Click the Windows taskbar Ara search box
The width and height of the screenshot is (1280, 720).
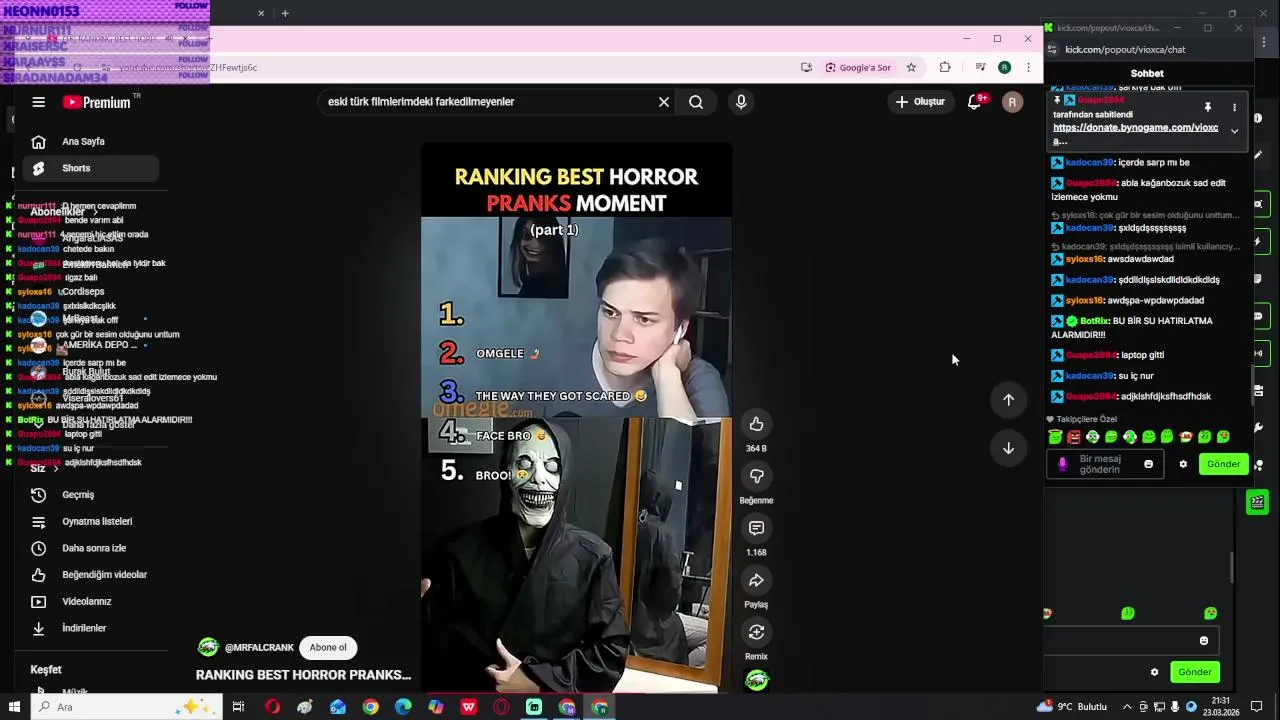coord(125,707)
